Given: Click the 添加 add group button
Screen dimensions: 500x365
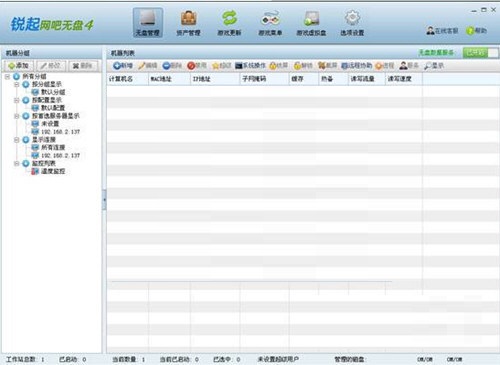Looking at the screenshot, I should point(19,66).
